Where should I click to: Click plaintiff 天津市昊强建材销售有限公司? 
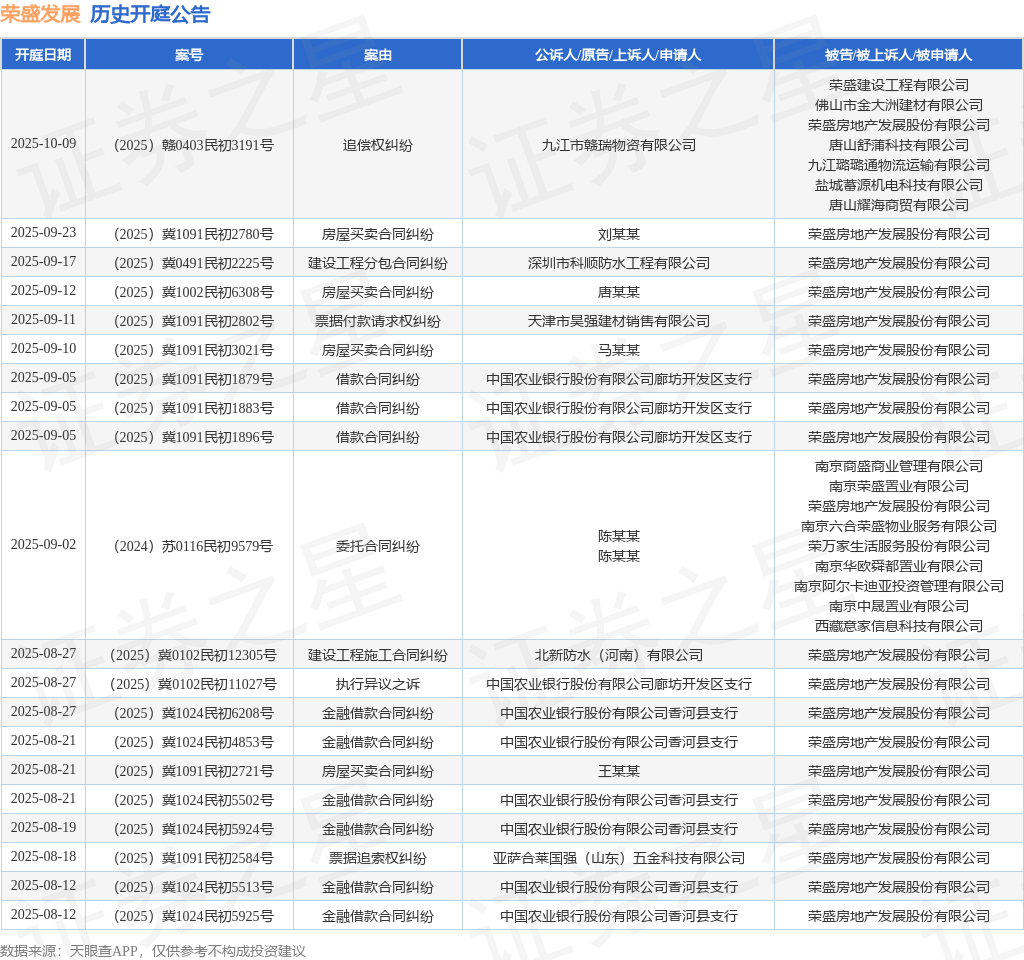coord(618,321)
